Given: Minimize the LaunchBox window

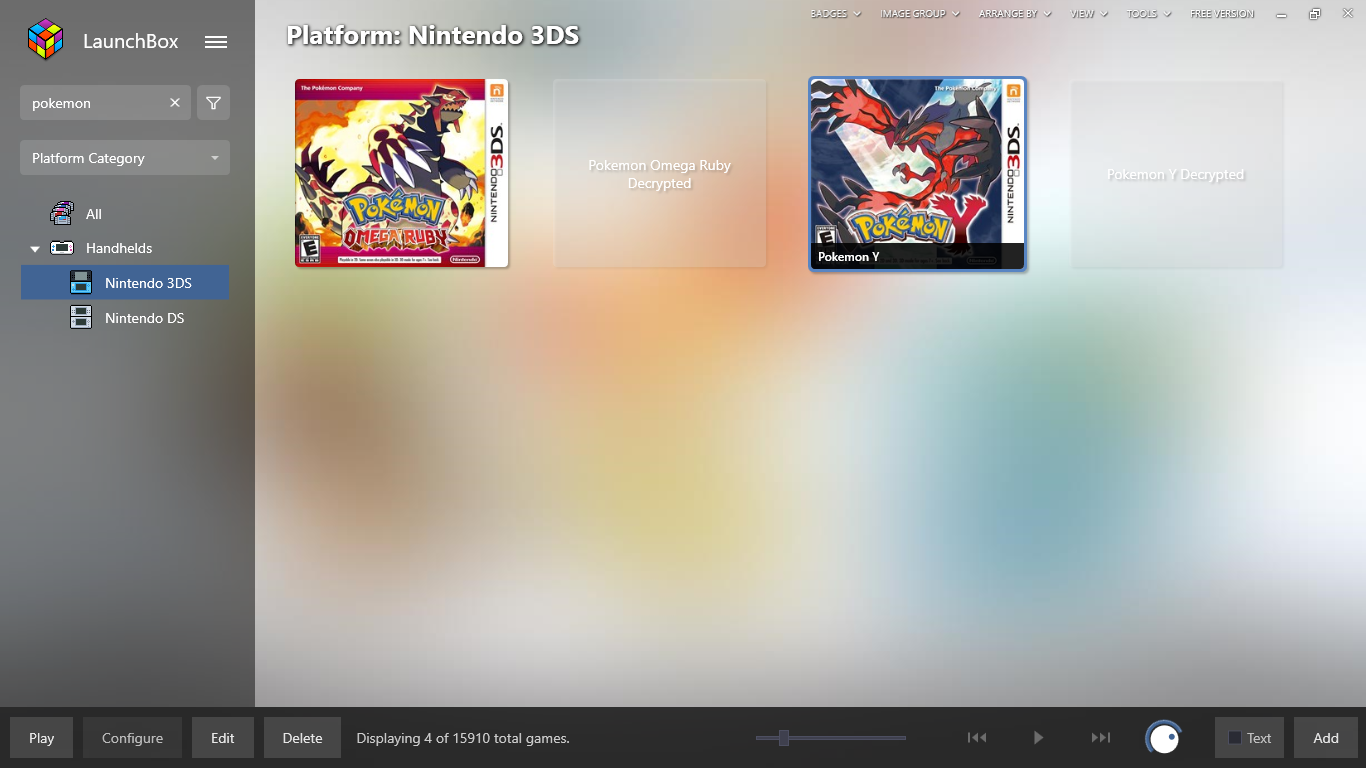Looking at the screenshot, I should (1281, 14).
